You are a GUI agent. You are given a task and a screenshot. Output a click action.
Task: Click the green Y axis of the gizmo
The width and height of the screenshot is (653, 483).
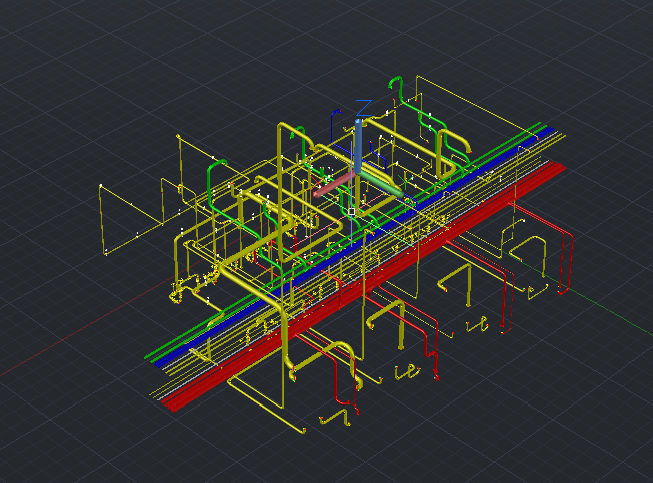[x=382, y=183]
